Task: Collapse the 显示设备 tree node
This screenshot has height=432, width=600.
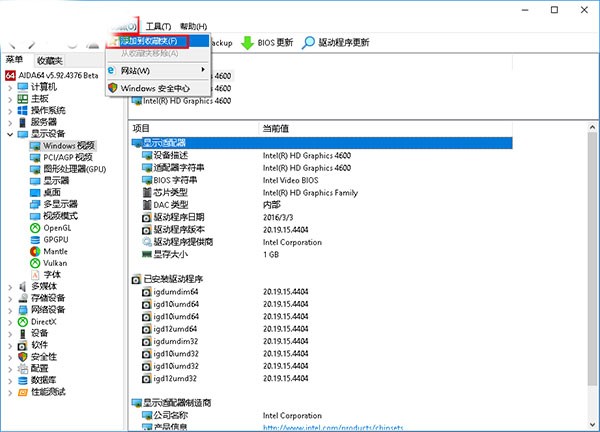Action: tap(10, 134)
